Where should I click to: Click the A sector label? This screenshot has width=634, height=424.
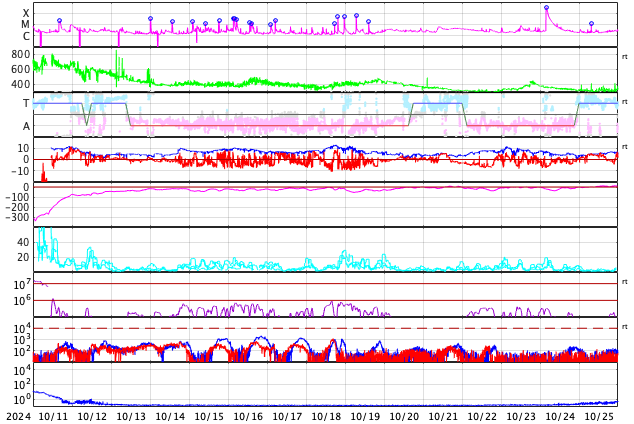[26, 126]
